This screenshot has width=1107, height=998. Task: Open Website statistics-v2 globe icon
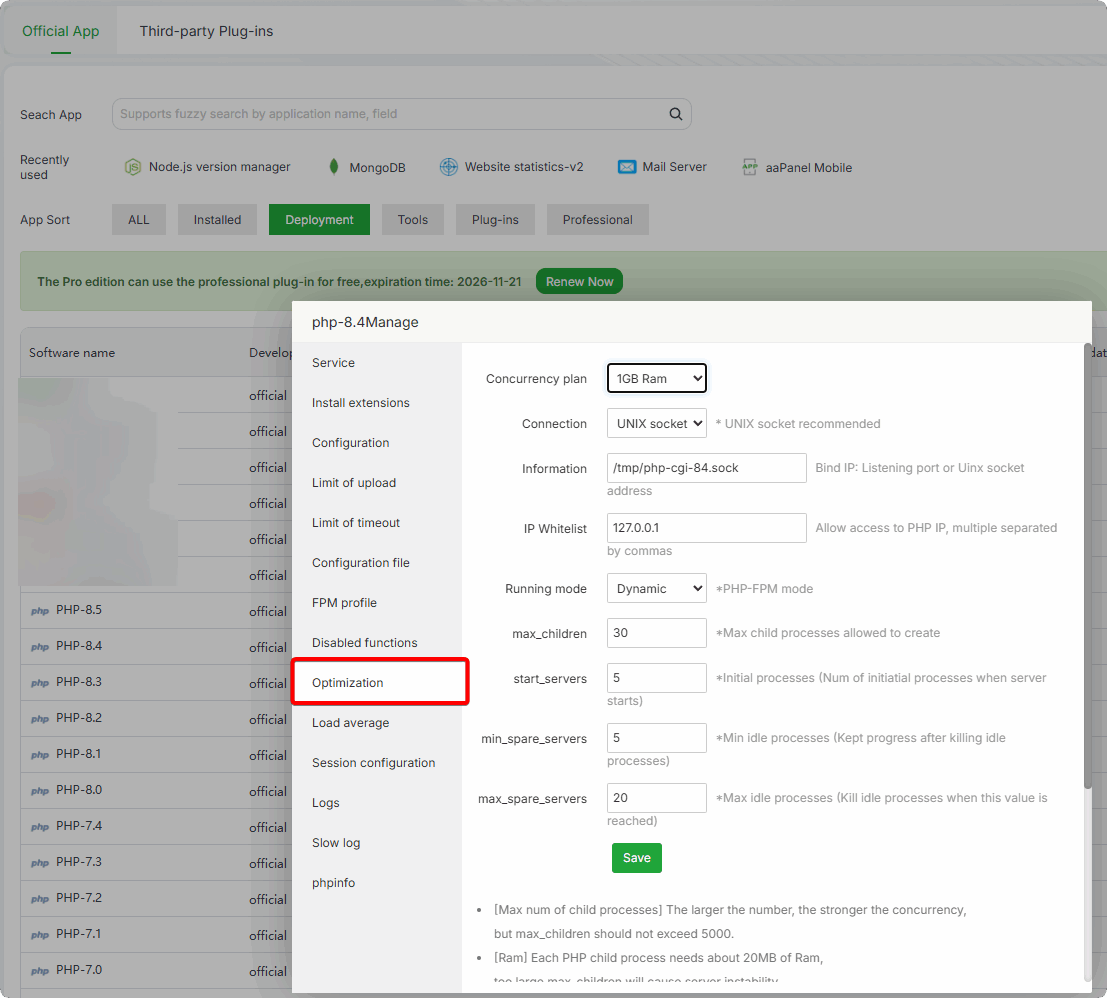pos(449,167)
